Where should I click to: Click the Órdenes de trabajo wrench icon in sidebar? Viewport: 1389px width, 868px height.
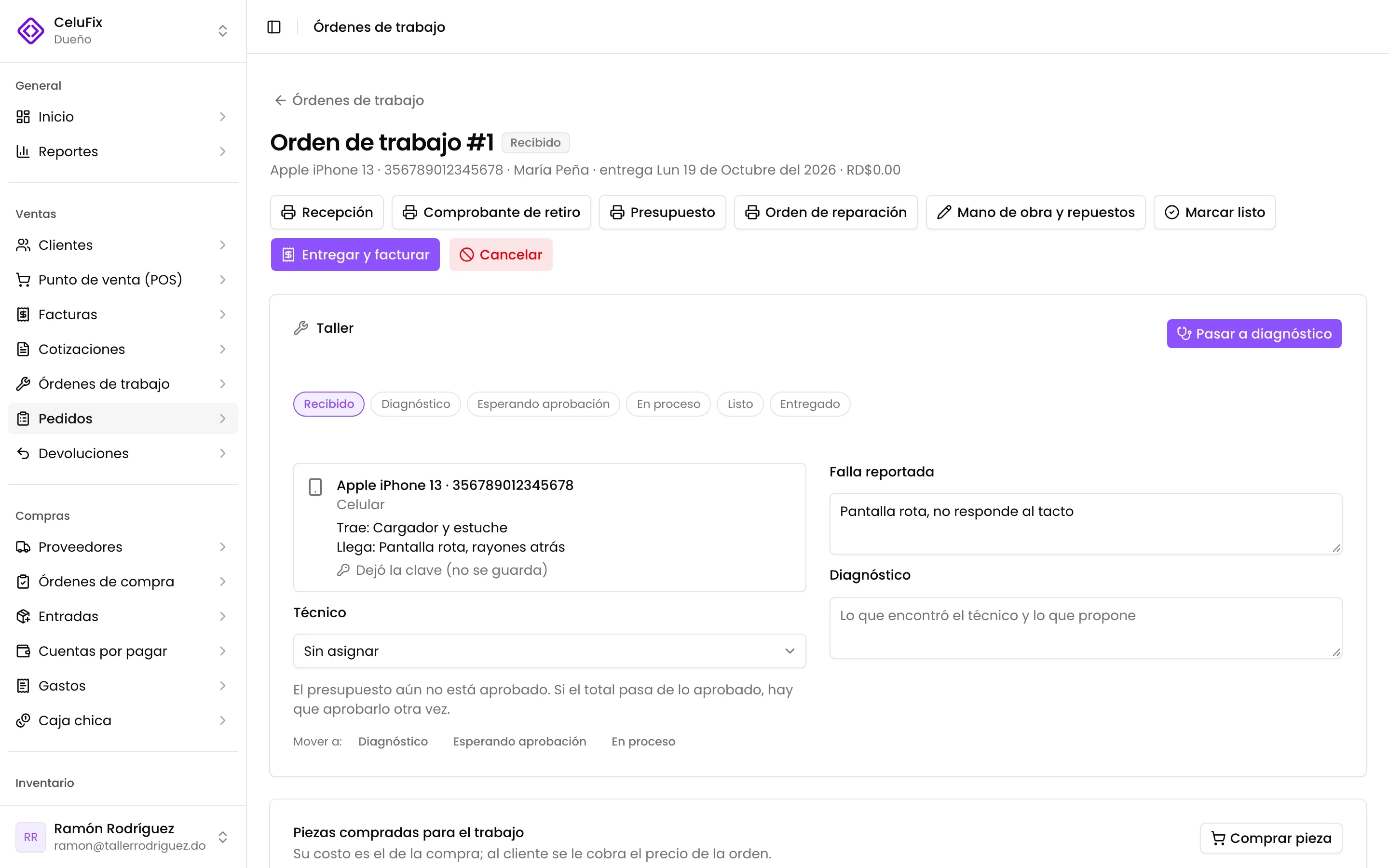(x=23, y=384)
